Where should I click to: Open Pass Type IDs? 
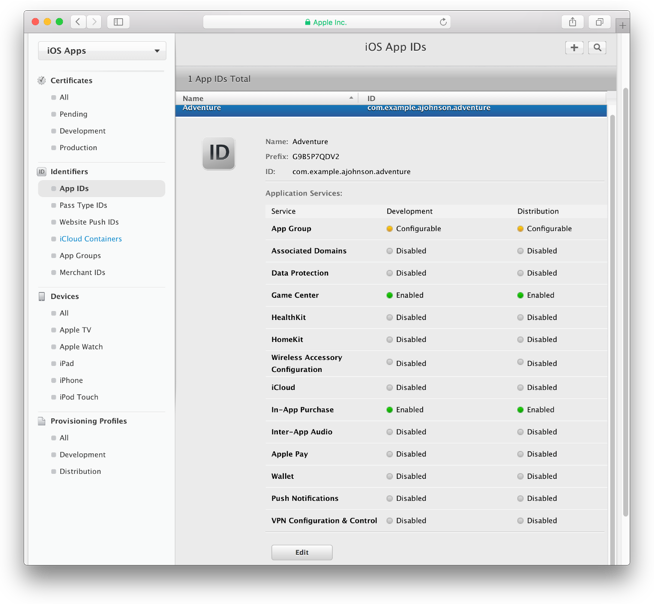[x=83, y=205]
